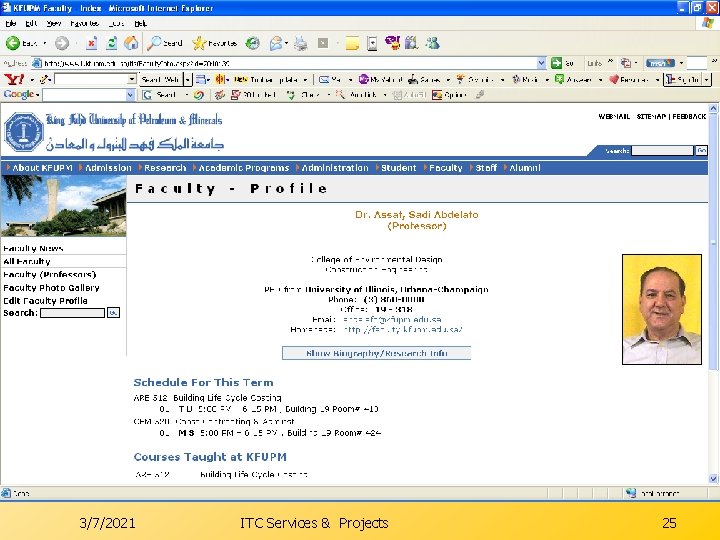Click the Yahoo Mail envelope button
The width and height of the screenshot is (720, 540).
tap(330, 79)
